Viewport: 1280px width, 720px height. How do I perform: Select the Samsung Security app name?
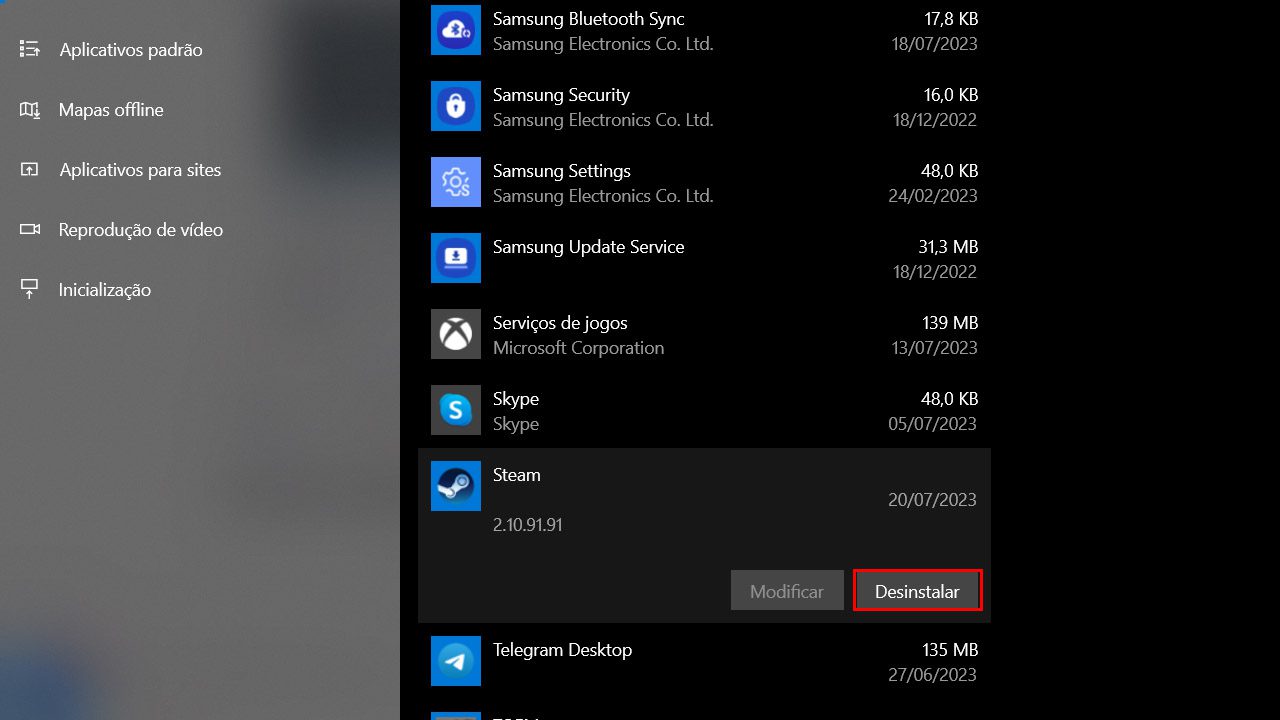561,95
